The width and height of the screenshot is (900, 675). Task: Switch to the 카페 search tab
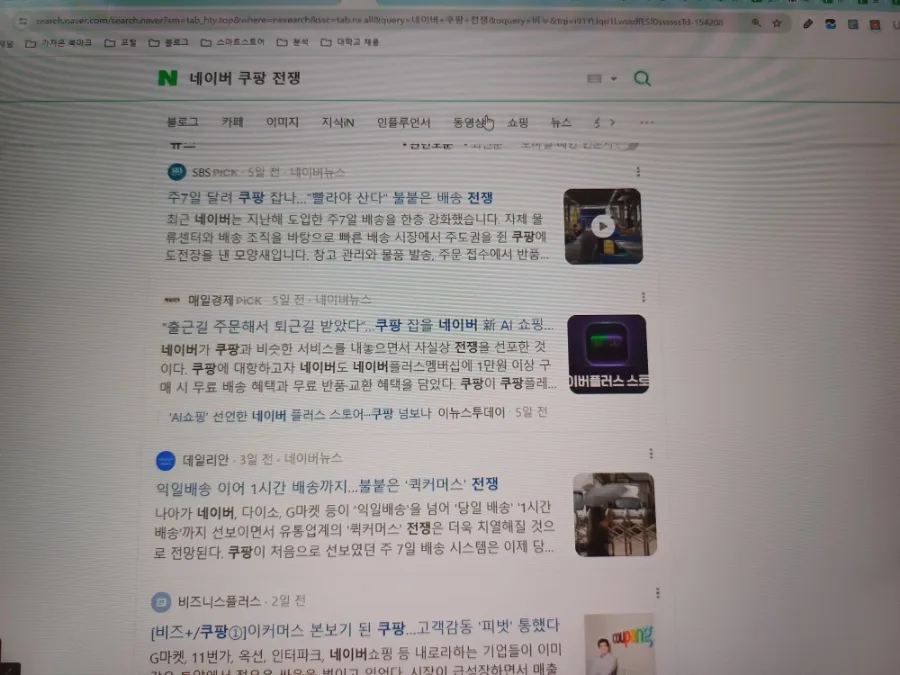tap(232, 122)
